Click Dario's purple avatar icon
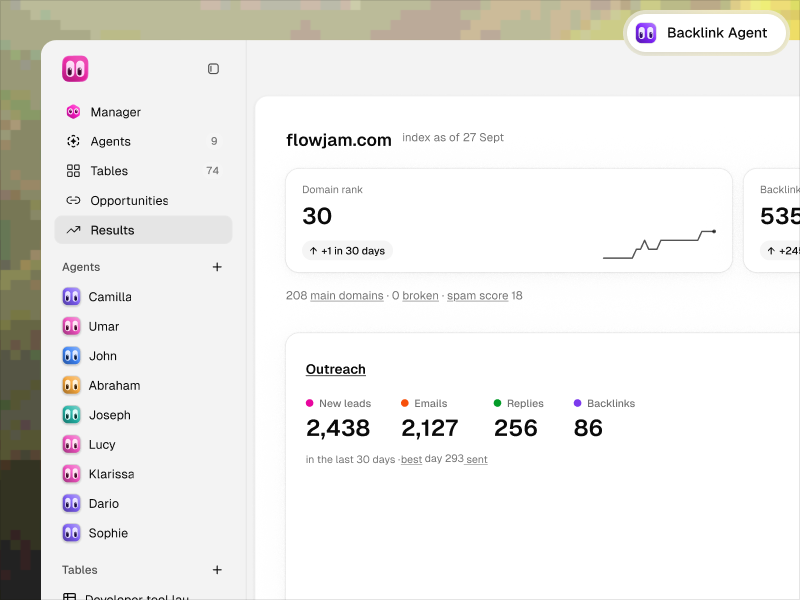This screenshot has height=600, width=800. click(x=71, y=504)
